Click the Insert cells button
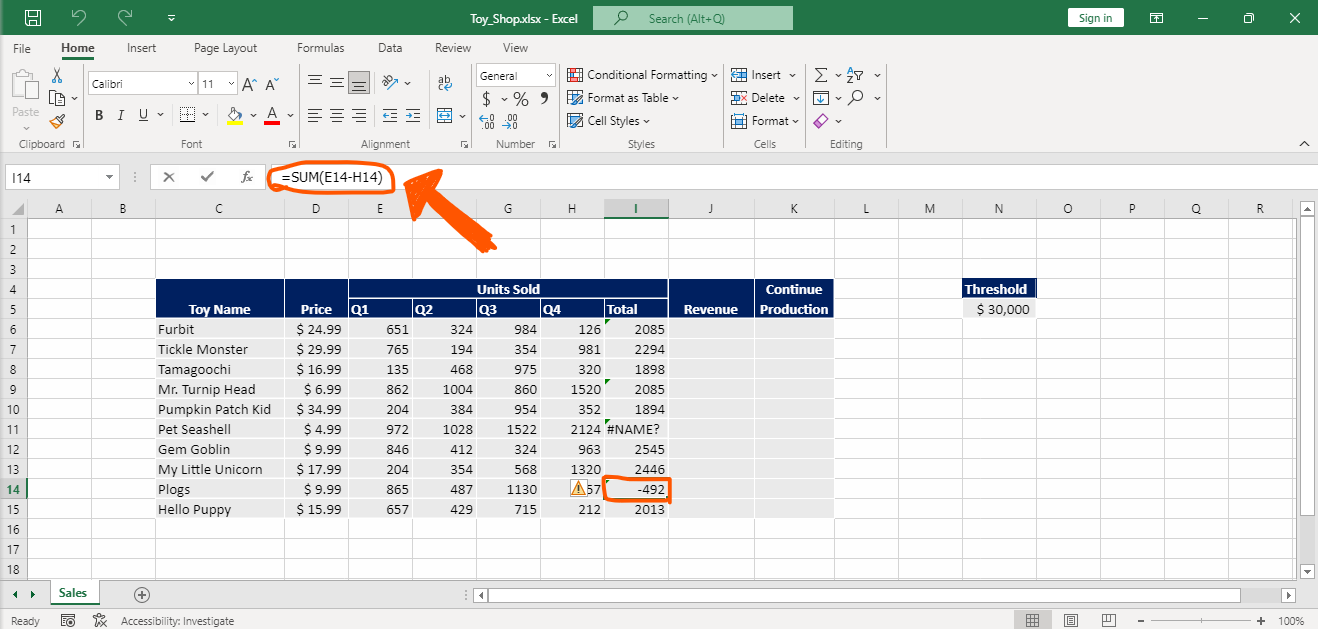This screenshot has width=1318, height=629. tap(764, 75)
